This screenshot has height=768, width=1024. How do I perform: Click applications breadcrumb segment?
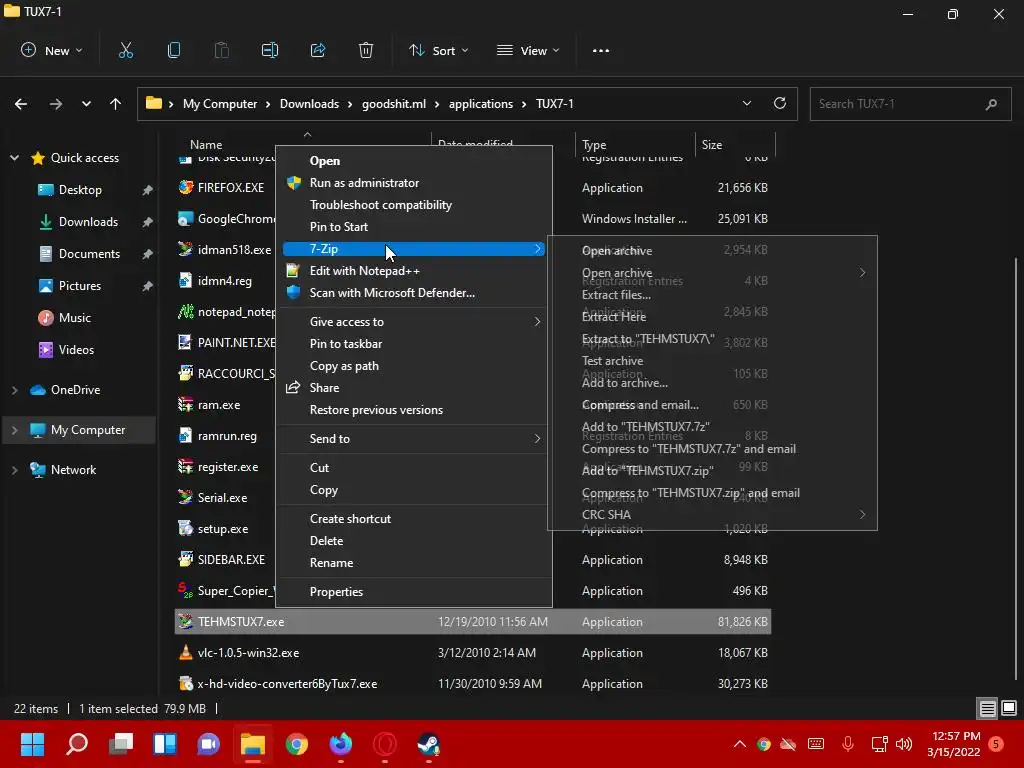click(481, 104)
